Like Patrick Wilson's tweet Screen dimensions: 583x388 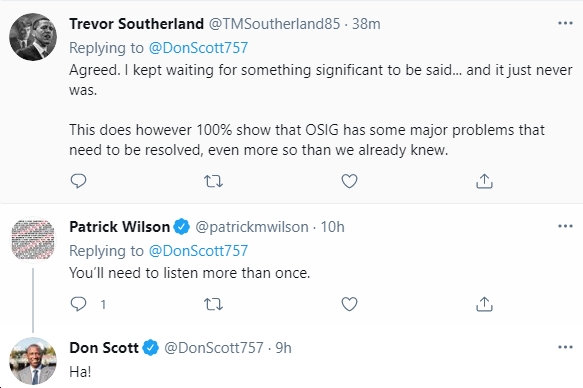click(x=349, y=304)
